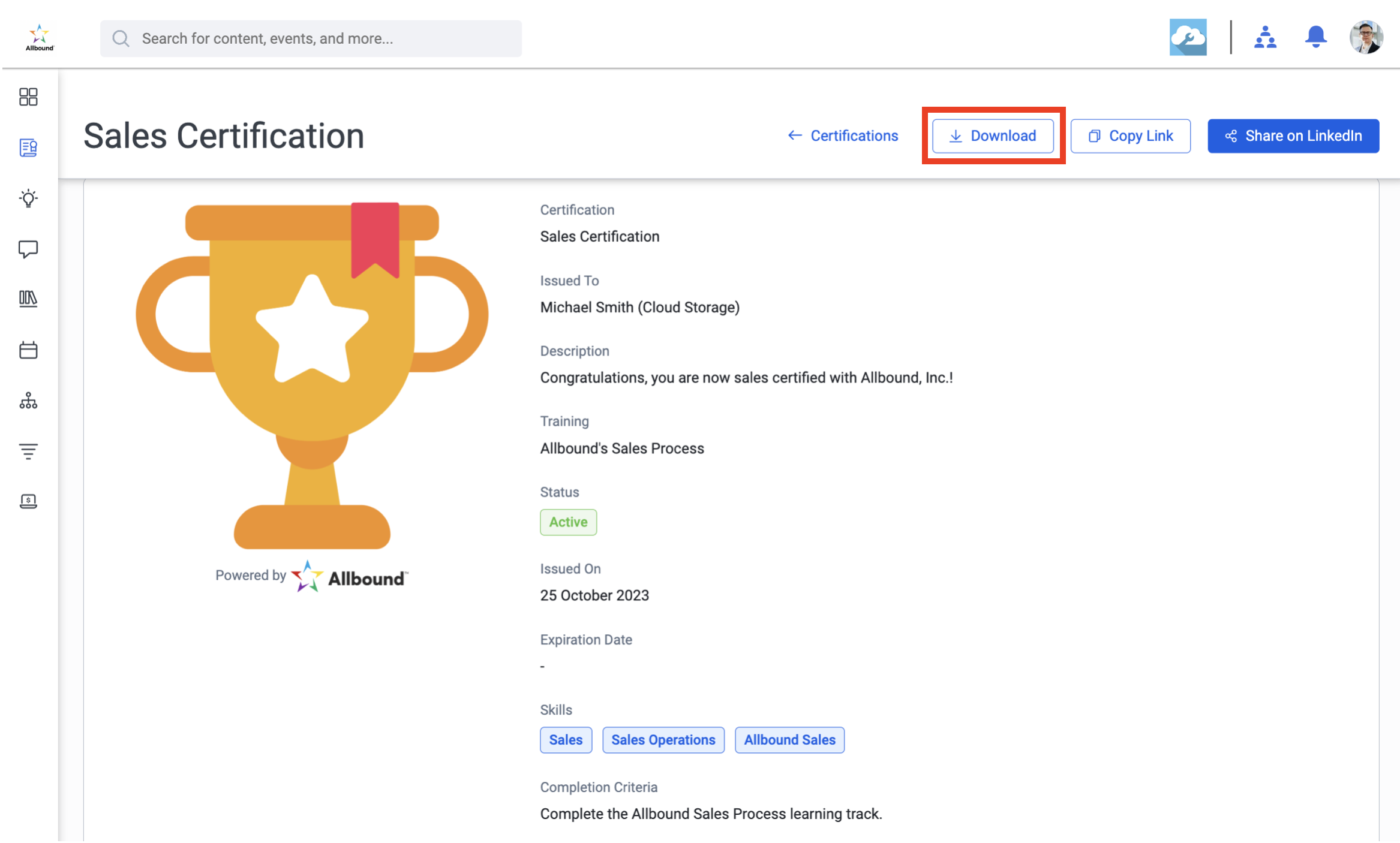The width and height of the screenshot is (1400, 843).
Task: Click the 'Allbound's Sales Process' training text
Action: coord(622,448)
